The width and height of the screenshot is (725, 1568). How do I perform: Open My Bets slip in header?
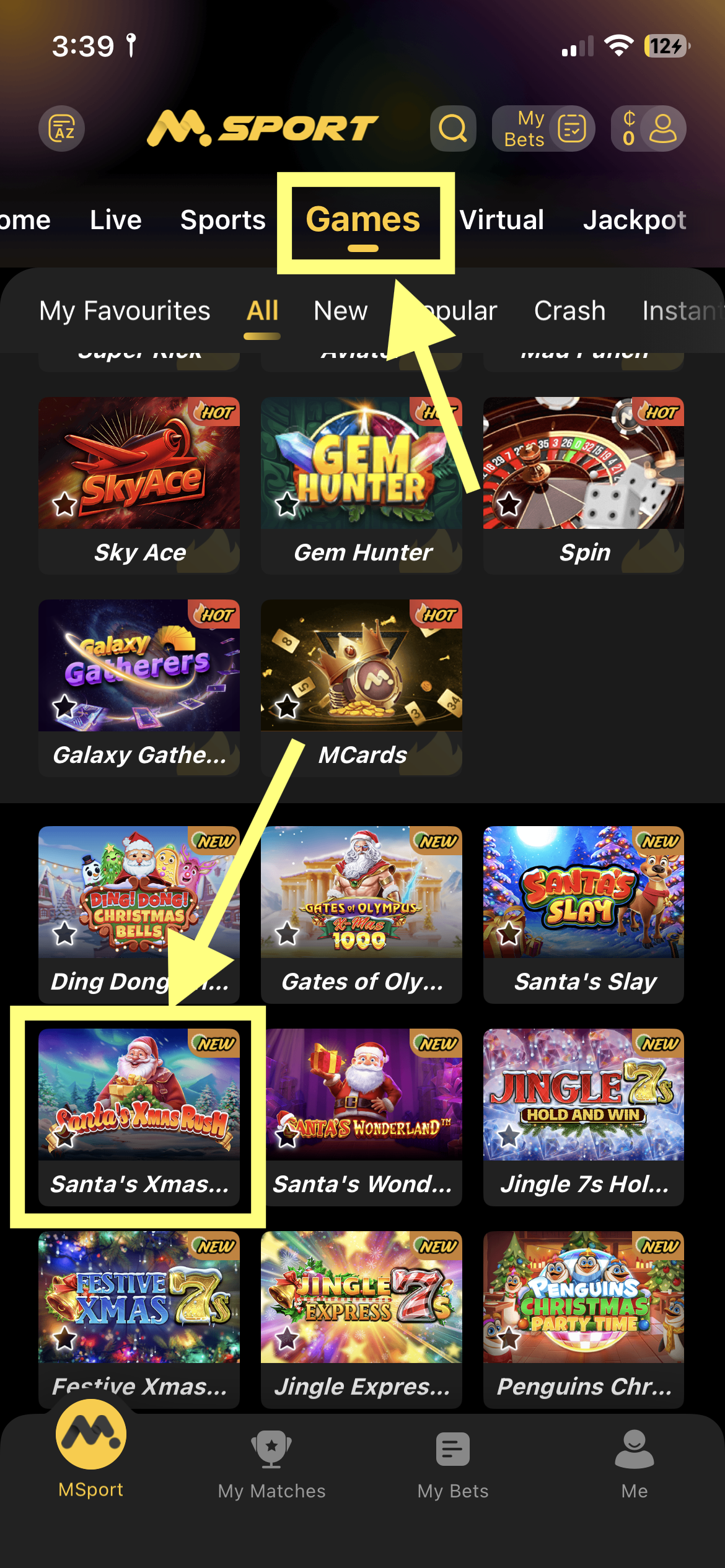[543, 128]
